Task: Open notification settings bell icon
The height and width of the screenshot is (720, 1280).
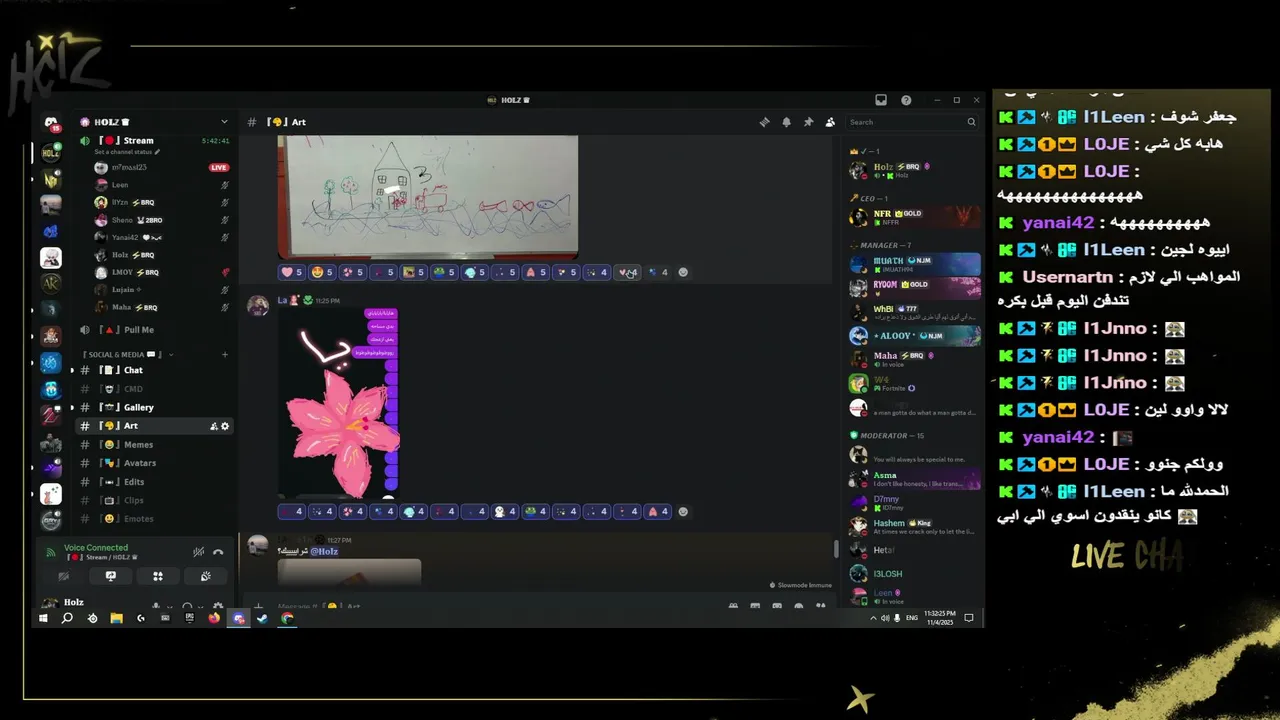Action: point(786,122)
